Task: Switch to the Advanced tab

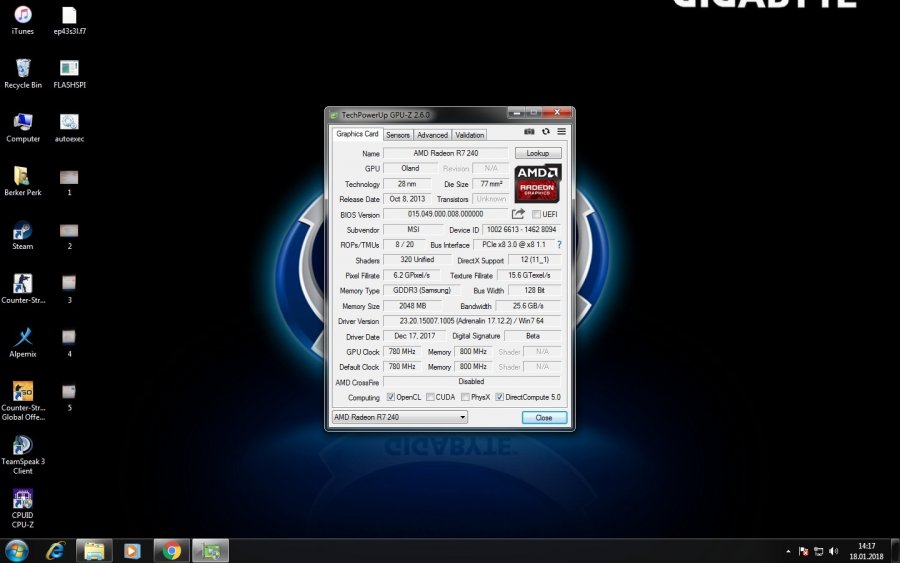Action: pos(432,135)
